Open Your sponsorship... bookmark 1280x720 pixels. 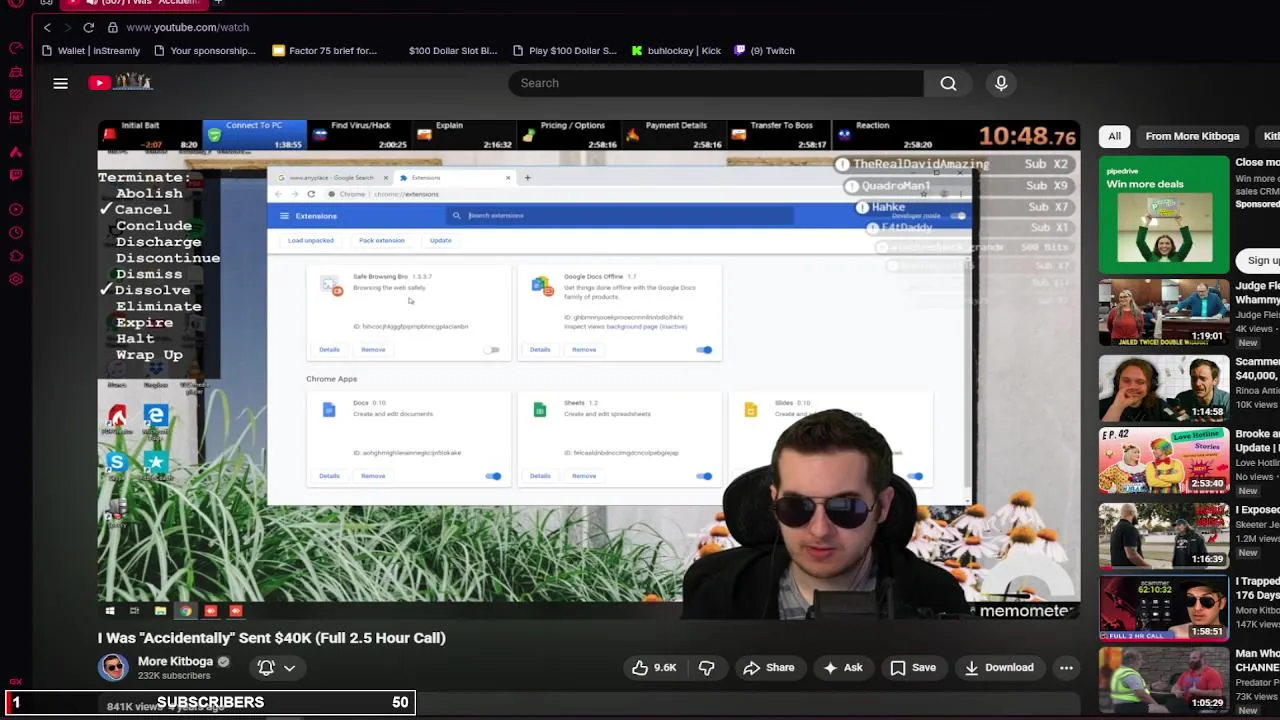205,50
